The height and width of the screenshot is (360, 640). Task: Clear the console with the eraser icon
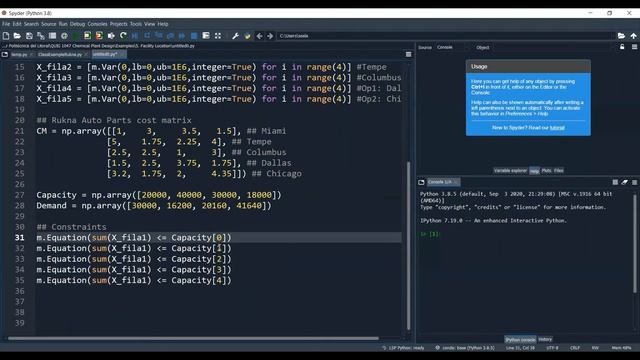(x=624, y=182)
